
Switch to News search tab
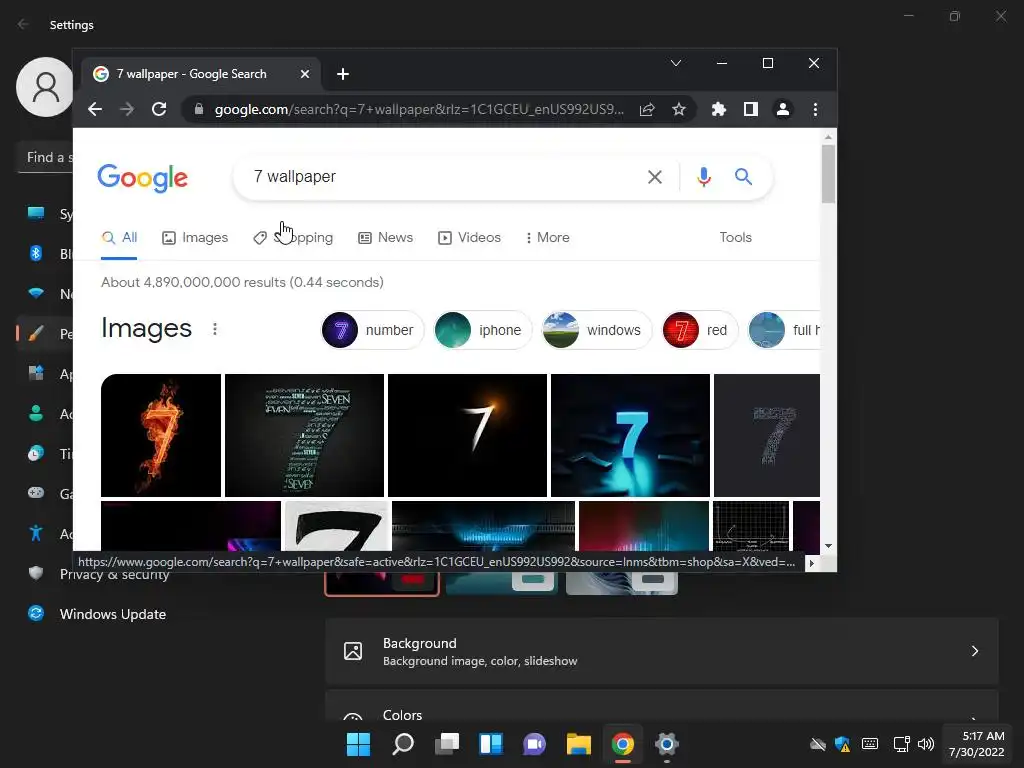tap(385, 238)
